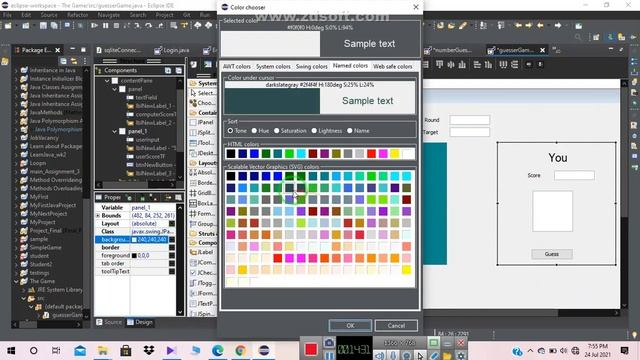This screenshot has width=640, height=360.
Task: Click the Align left edges icon in design toolbar
Action: click(477, 64)
